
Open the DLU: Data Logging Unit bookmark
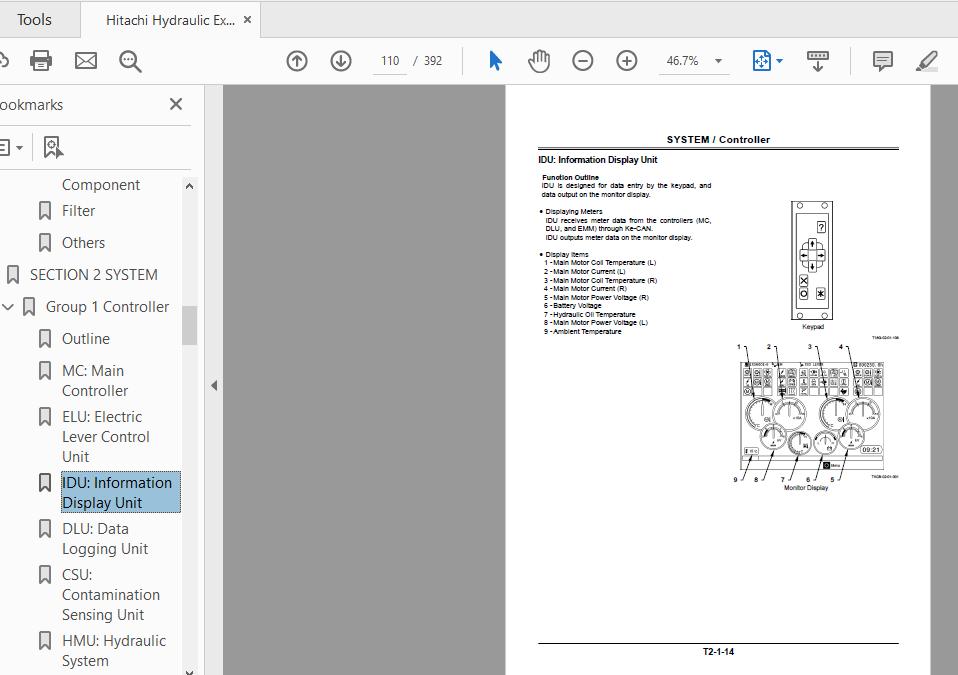coord(107,538)
